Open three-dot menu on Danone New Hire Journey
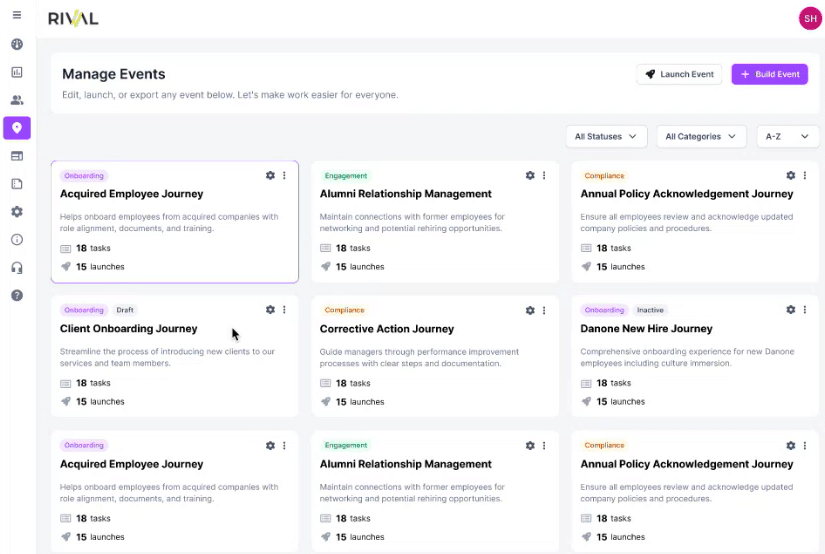This screenshot has height=554, width=825. click(x=804, y=310)
